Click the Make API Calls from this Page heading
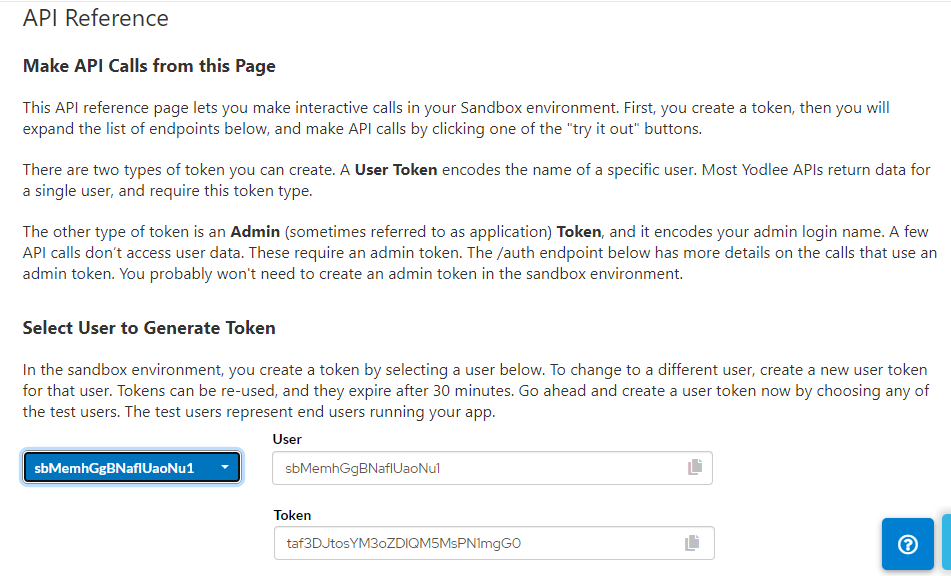This screenshot has height=576, width=951. (x=149, y=65)
